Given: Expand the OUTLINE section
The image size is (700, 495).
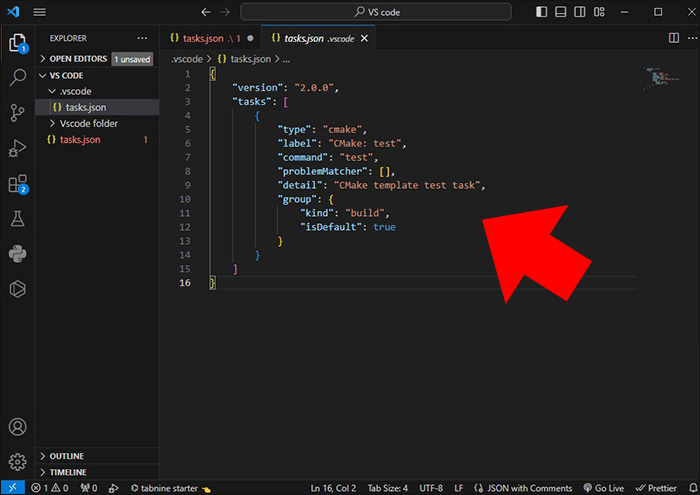Looking at the screenshot, I should [66, 456].
